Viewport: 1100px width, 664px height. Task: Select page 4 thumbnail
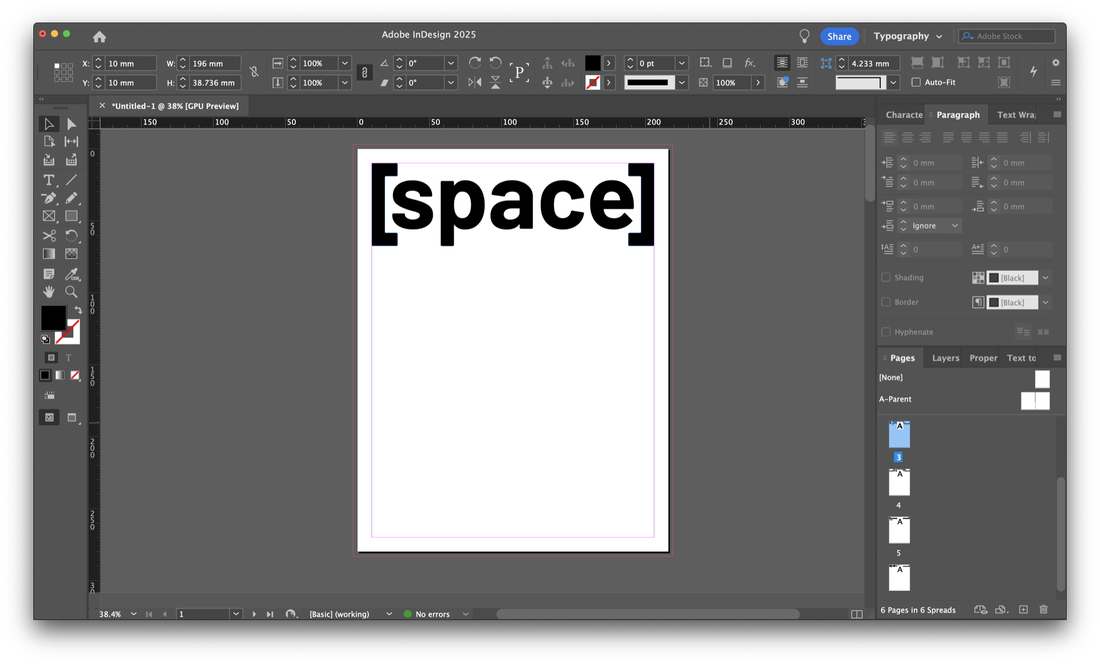[899, 482]
